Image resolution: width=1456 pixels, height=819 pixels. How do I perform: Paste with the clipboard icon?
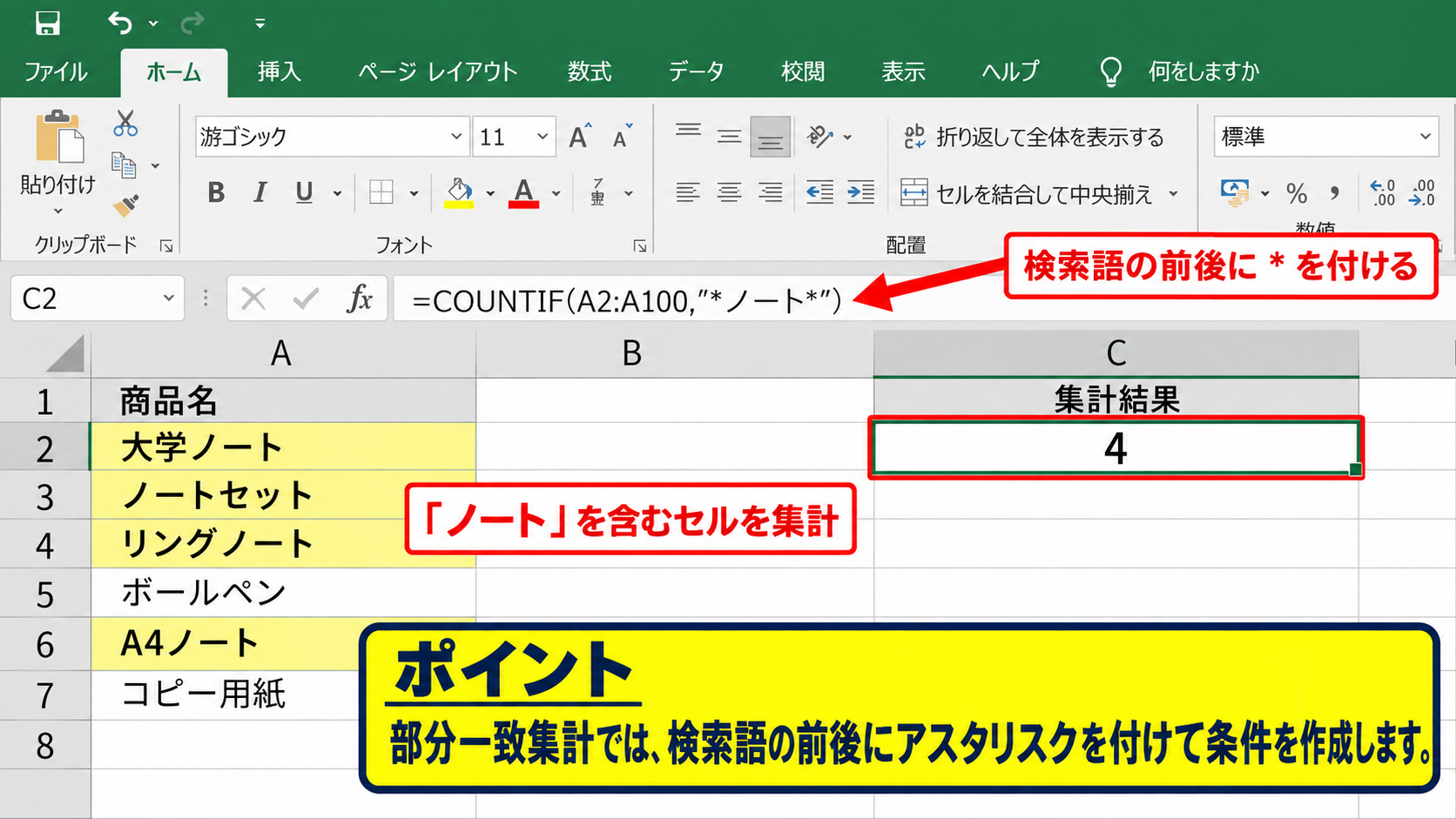(x=59, y=137)
